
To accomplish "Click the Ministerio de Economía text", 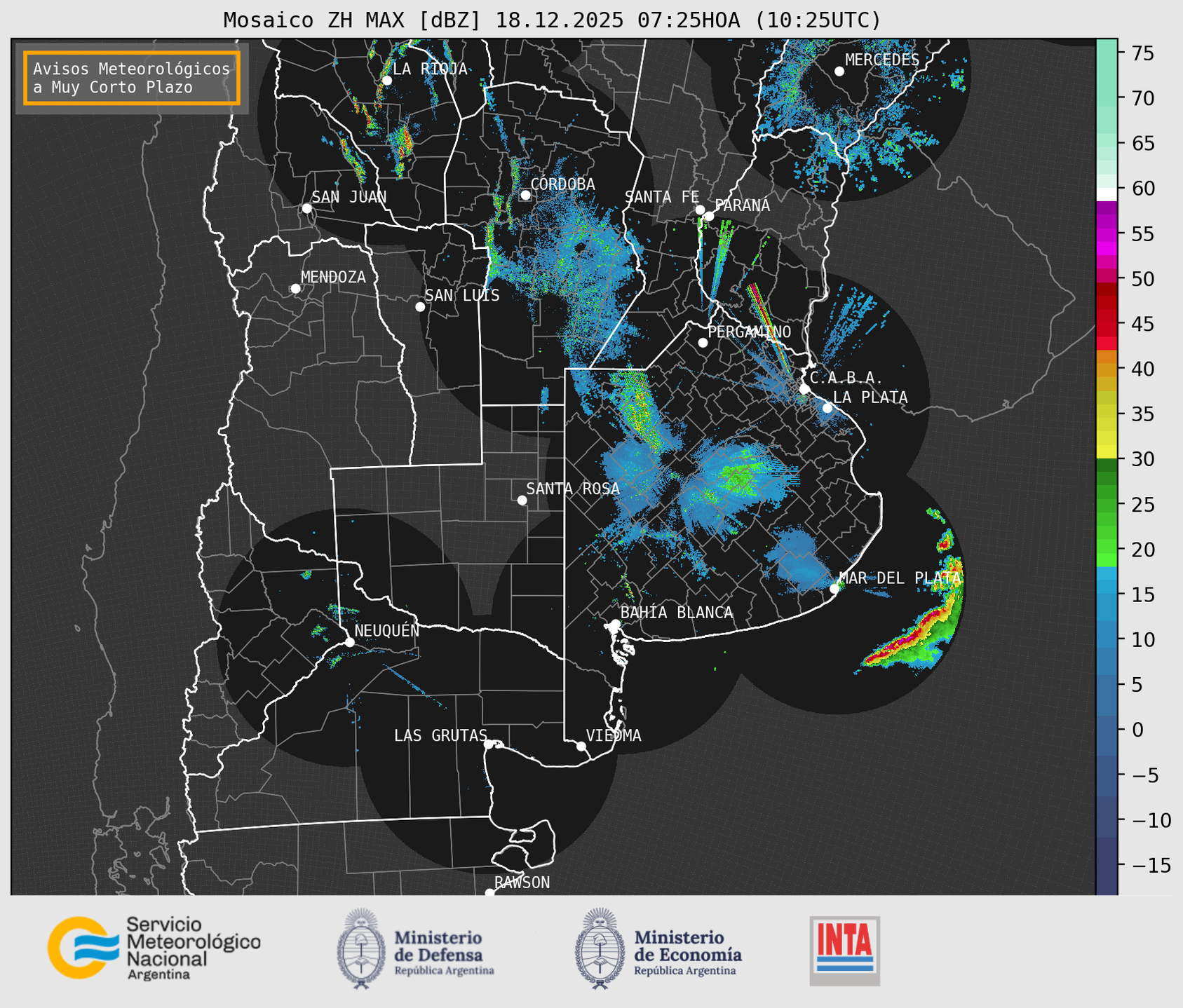I will [688, 952].
